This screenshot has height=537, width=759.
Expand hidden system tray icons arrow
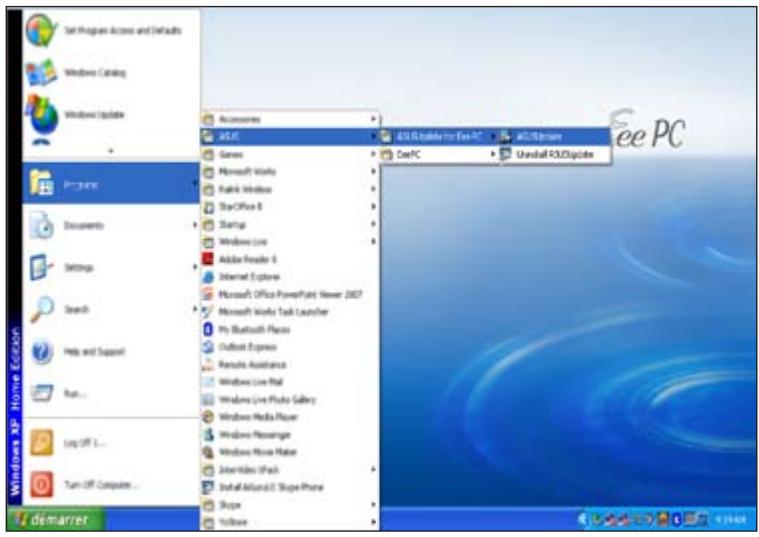tap(583, 520)
